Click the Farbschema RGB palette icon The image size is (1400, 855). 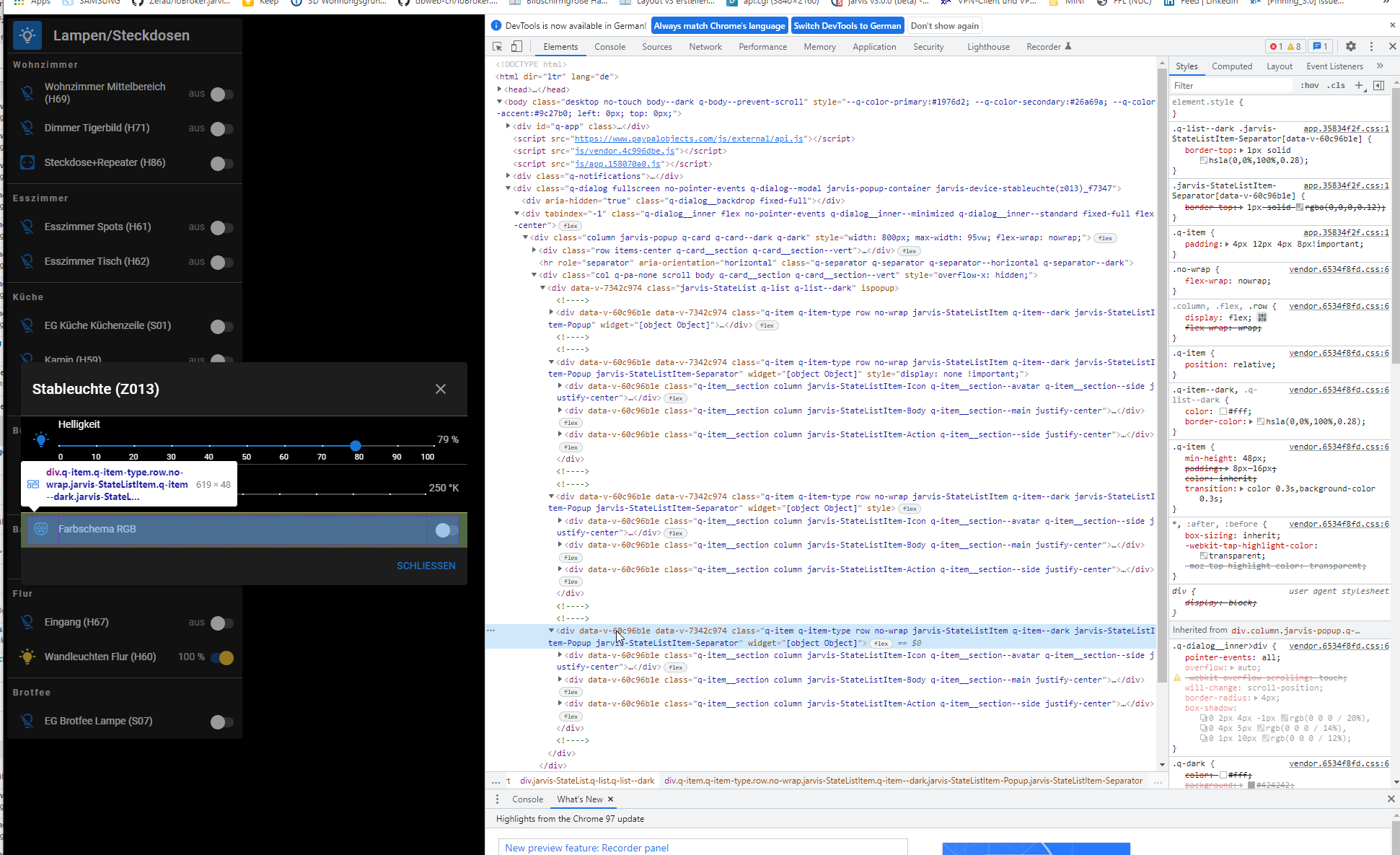[41, 529]
